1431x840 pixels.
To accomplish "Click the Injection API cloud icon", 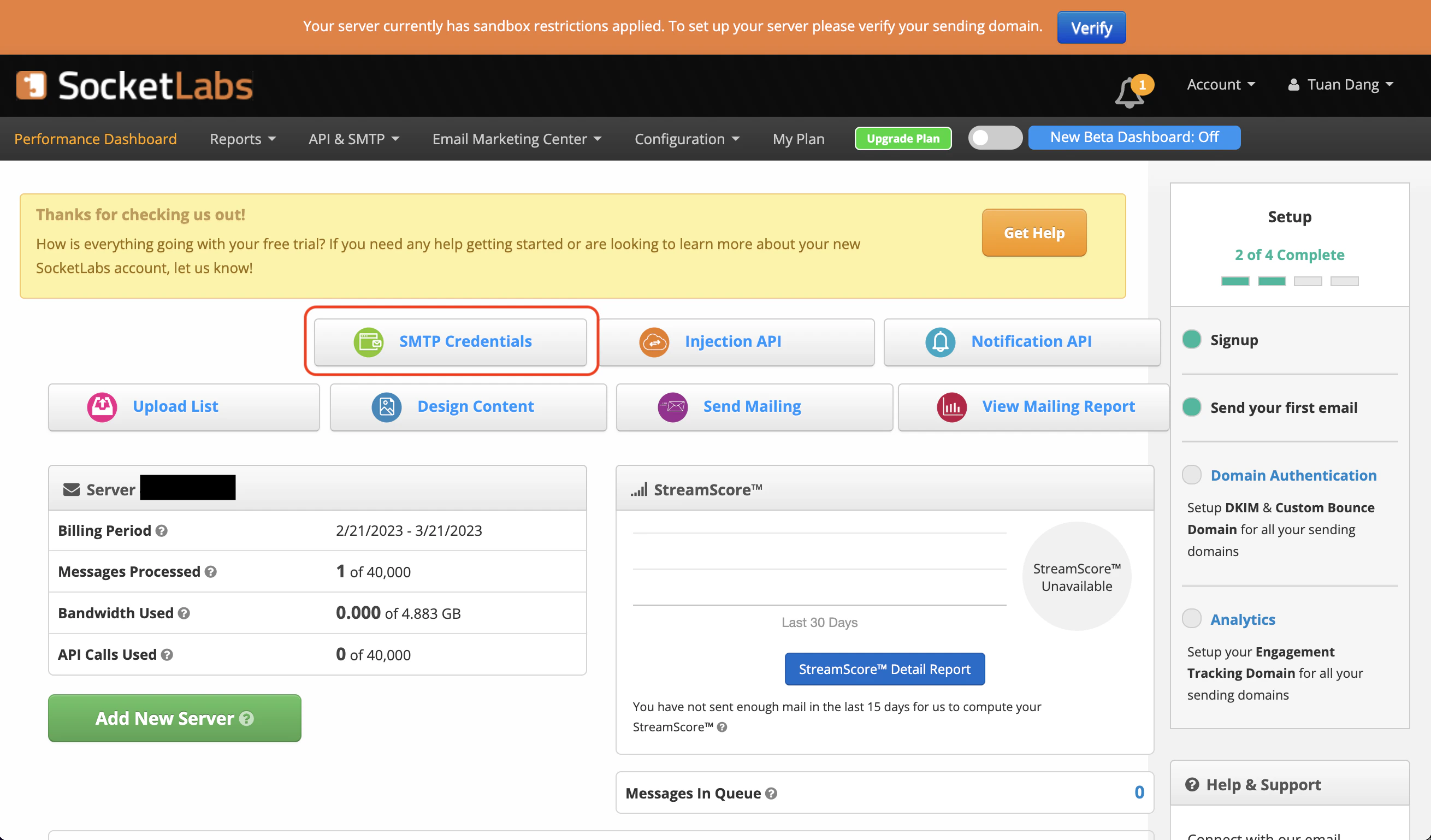I will pos(655,342).
